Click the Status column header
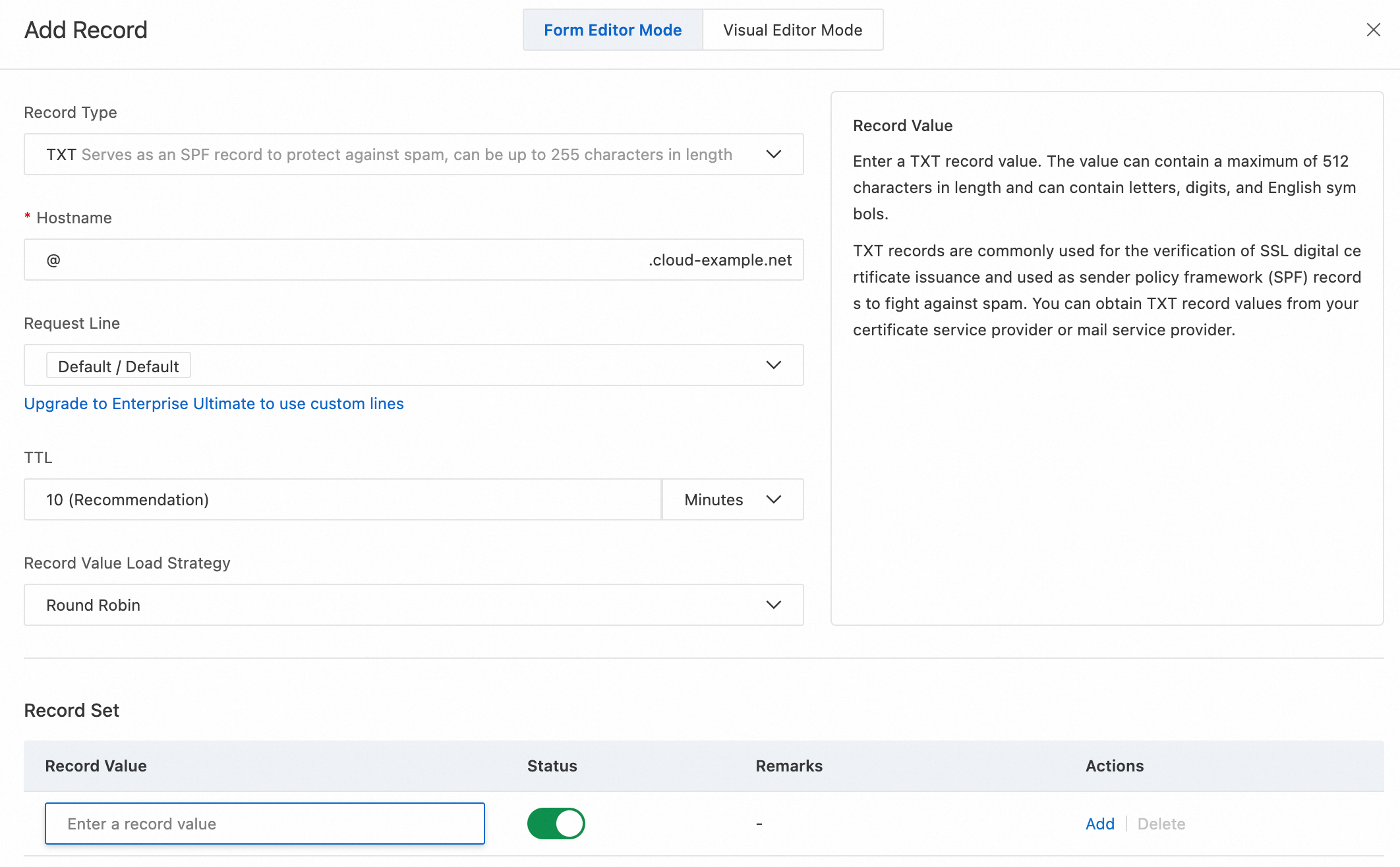Viewport: 1400px width, 867px height. 552,766
